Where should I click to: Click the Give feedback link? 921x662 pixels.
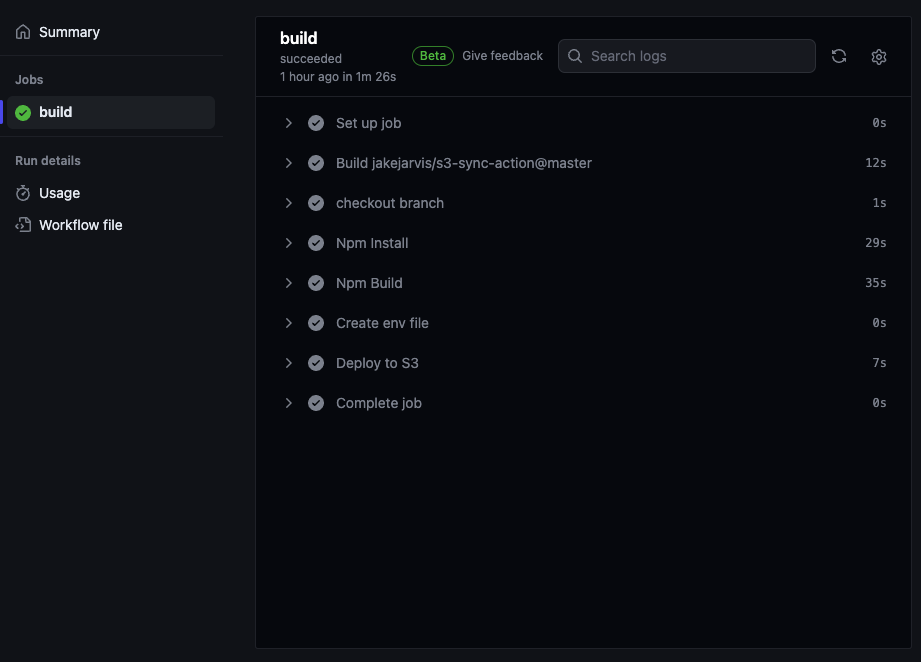point(502,56)
